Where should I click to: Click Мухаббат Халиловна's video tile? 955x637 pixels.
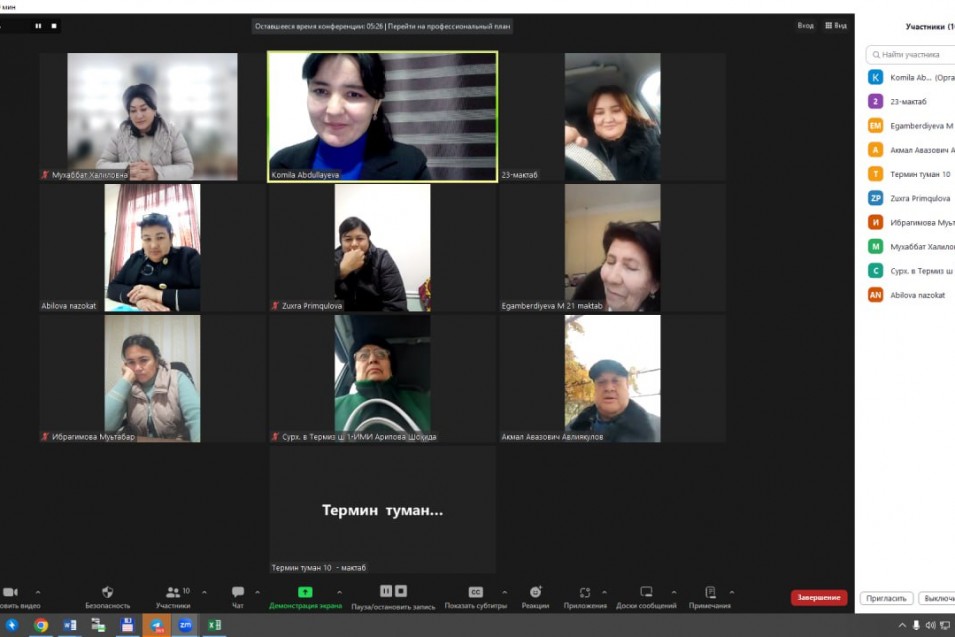coord(152,116)
